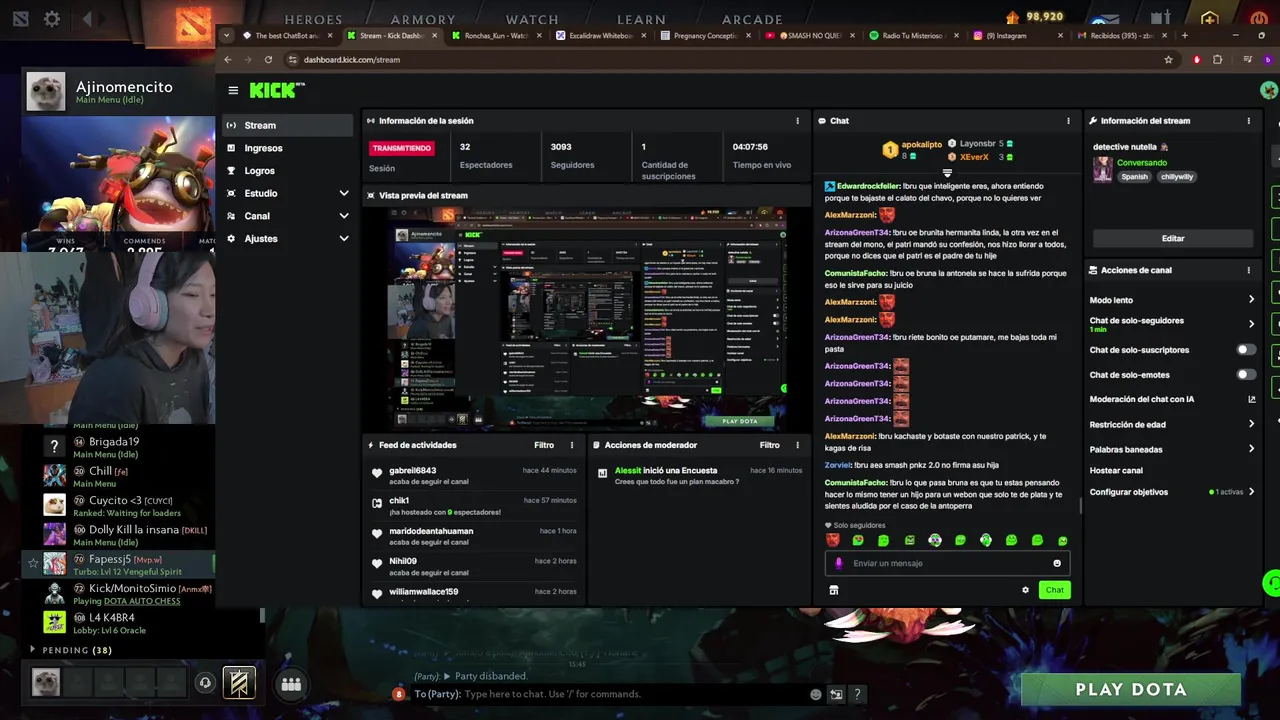Click the Spanish language tag
1280x720 pixels.
point(1134,177)
